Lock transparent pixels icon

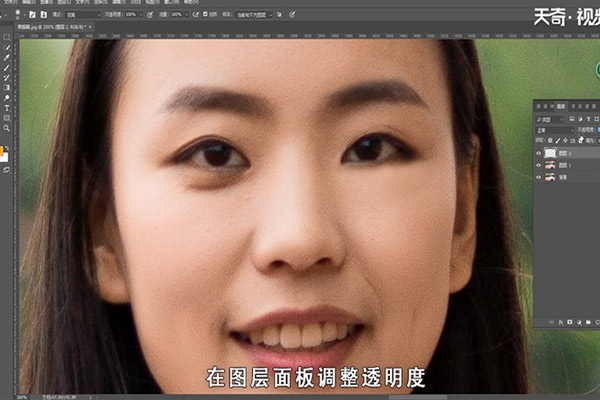tap(550, 141)
